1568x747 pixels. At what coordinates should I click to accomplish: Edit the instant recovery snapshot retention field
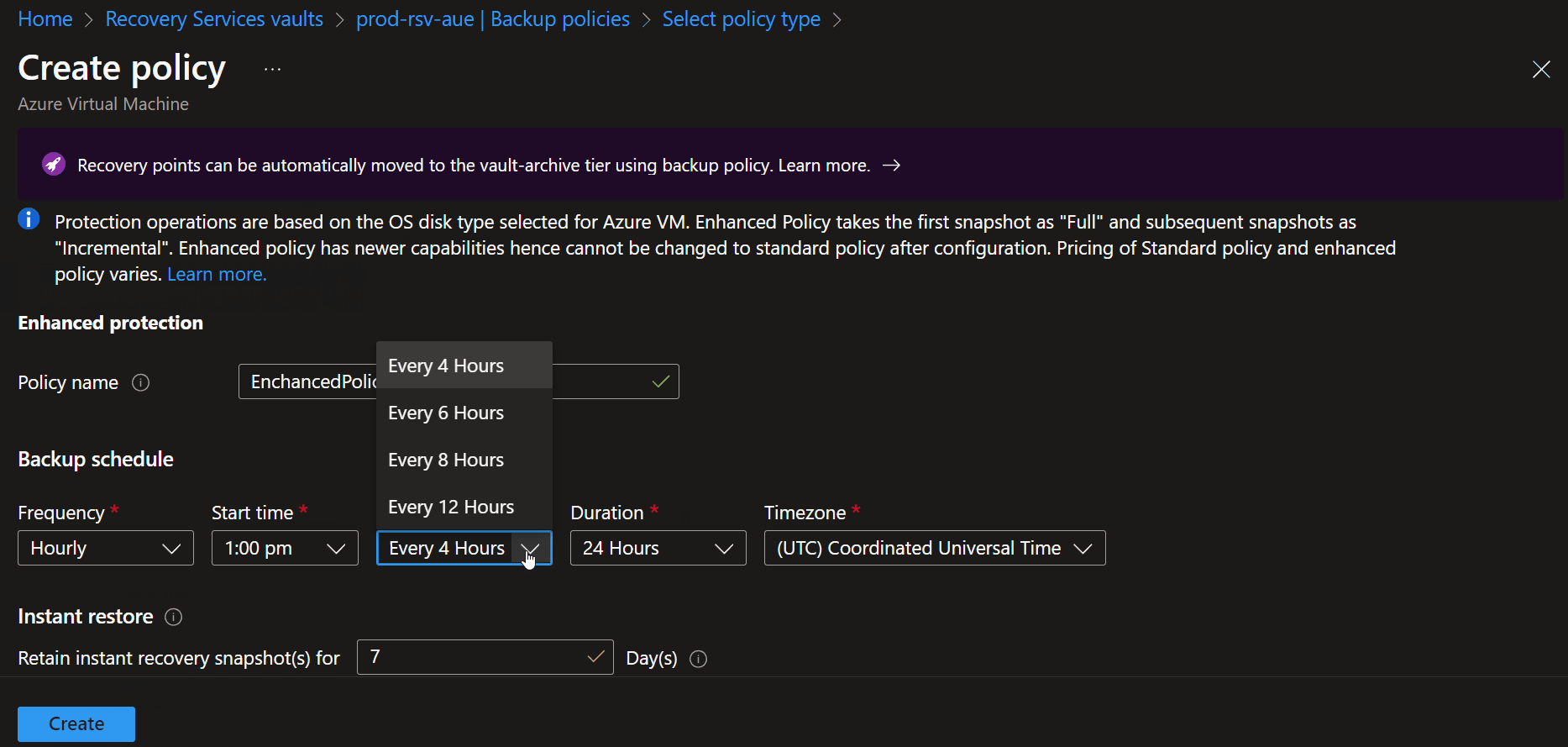click(485, 657)
